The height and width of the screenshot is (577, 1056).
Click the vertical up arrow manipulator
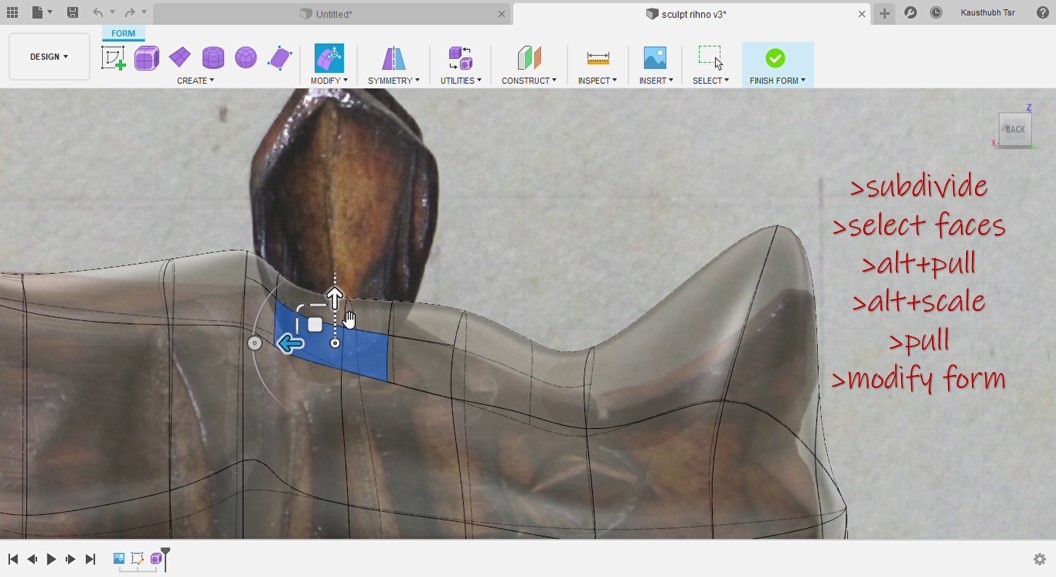335,295
